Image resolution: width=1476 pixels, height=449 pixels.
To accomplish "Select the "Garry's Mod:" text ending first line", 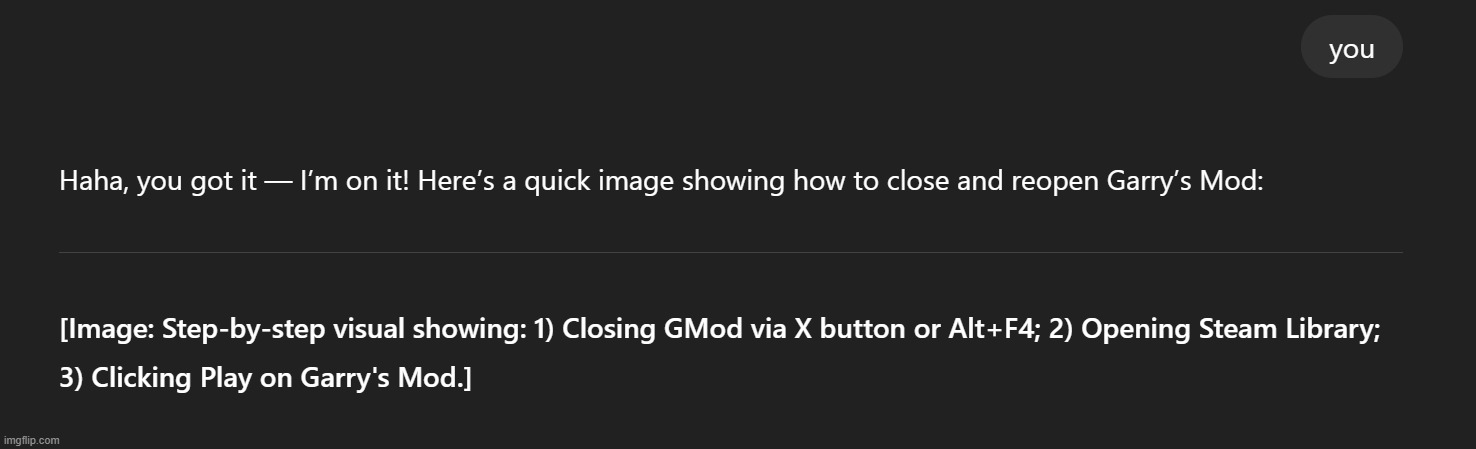I will [x=1188, y=182].
